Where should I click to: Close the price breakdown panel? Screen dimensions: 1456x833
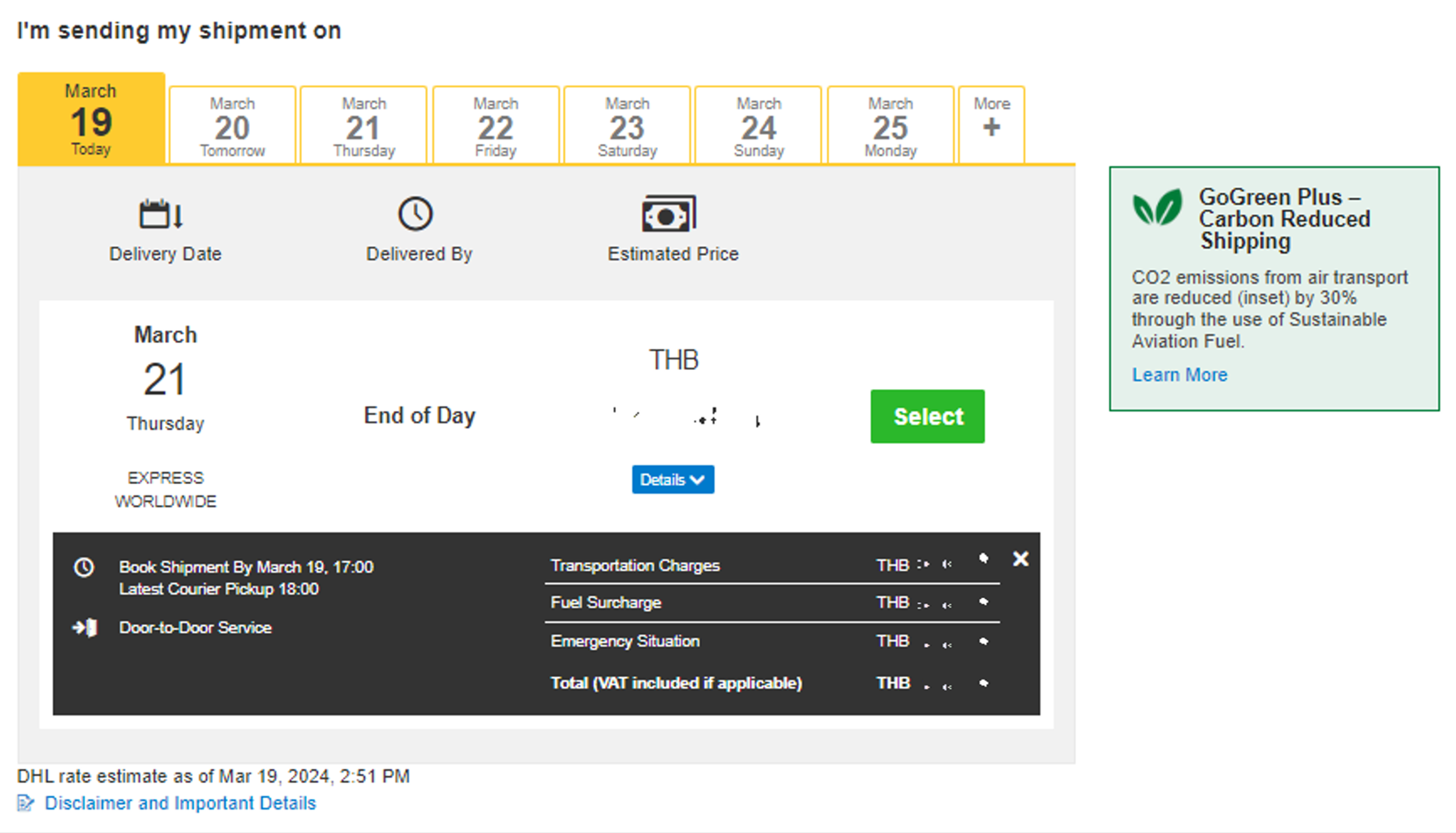tap(1020, 559)
